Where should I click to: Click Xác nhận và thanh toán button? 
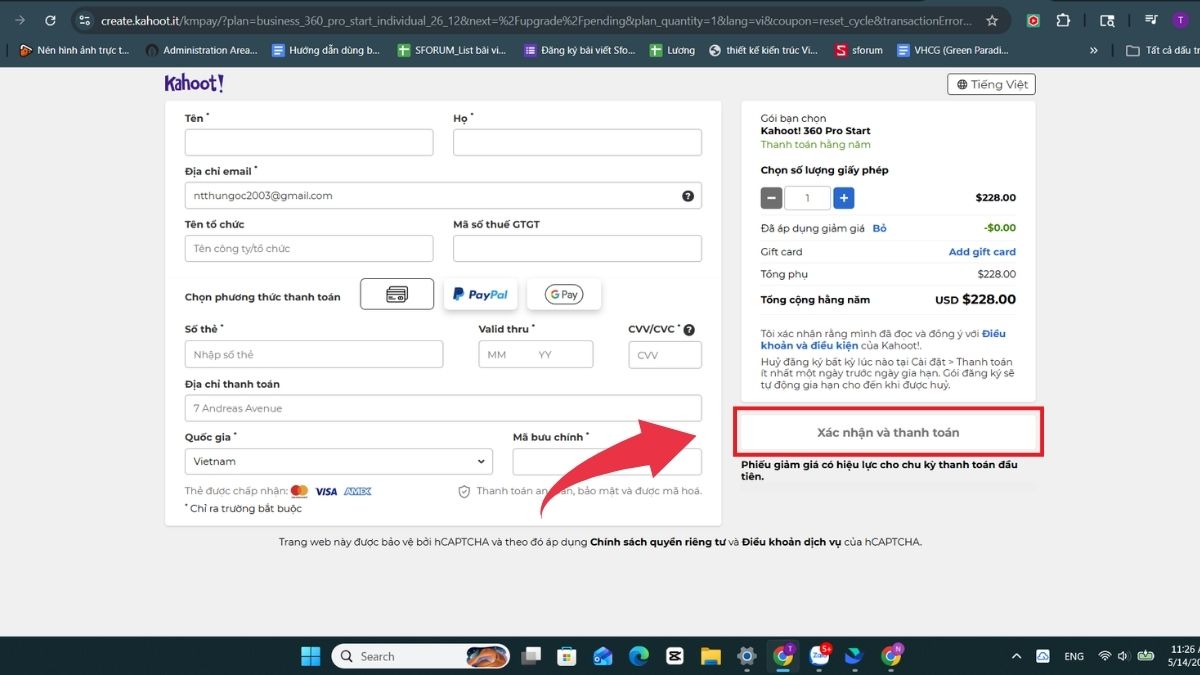(x=888, y=432)
